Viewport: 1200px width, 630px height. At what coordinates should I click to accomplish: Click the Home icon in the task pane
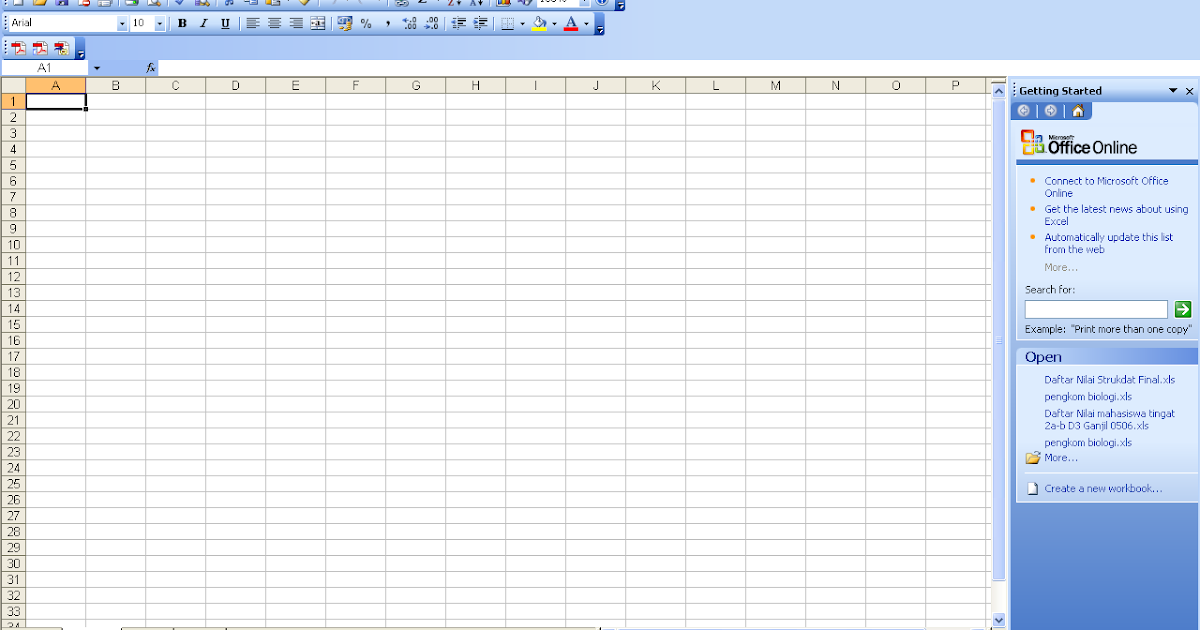[1077, 110]
